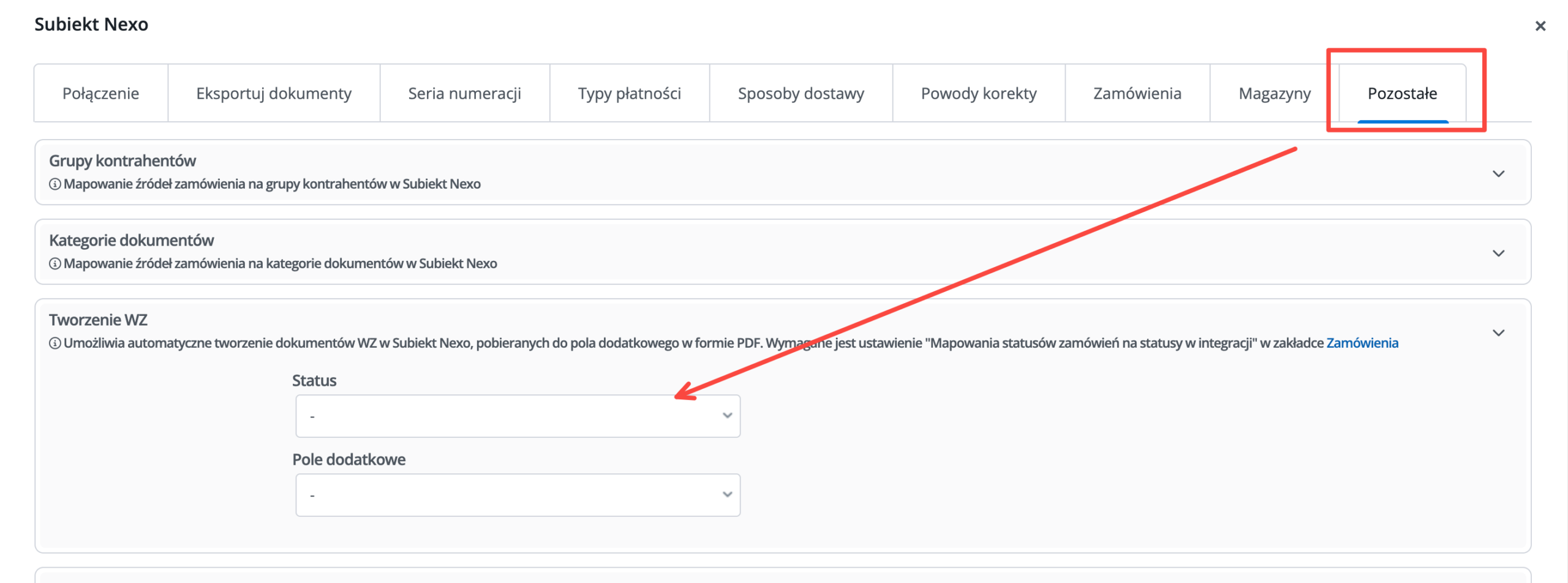Click the Pozostałe tab
Screen dimensions: 1568x583
click(x=1403, y=94)
